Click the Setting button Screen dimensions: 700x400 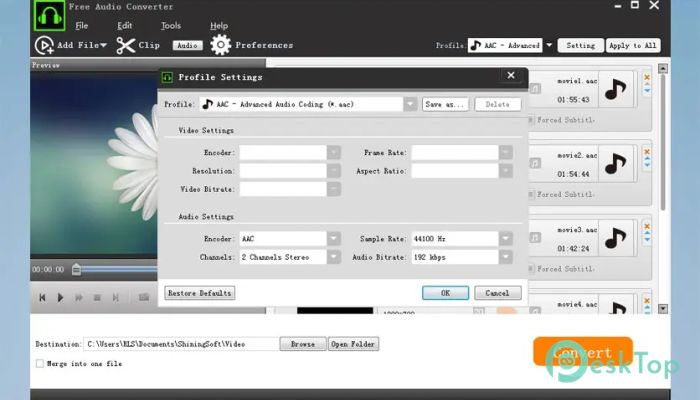coord(580,46)
